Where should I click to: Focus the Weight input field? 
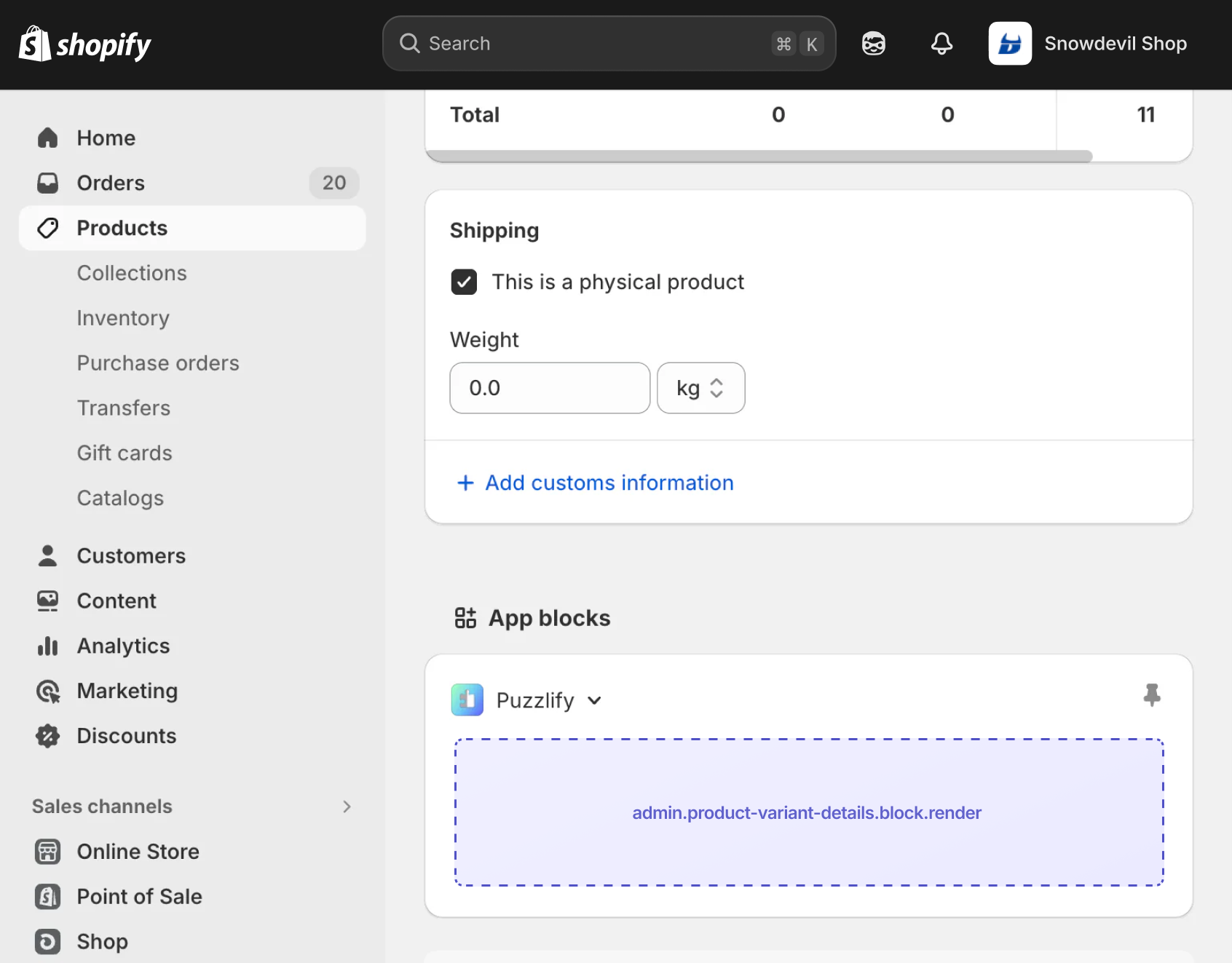point(550,388)
